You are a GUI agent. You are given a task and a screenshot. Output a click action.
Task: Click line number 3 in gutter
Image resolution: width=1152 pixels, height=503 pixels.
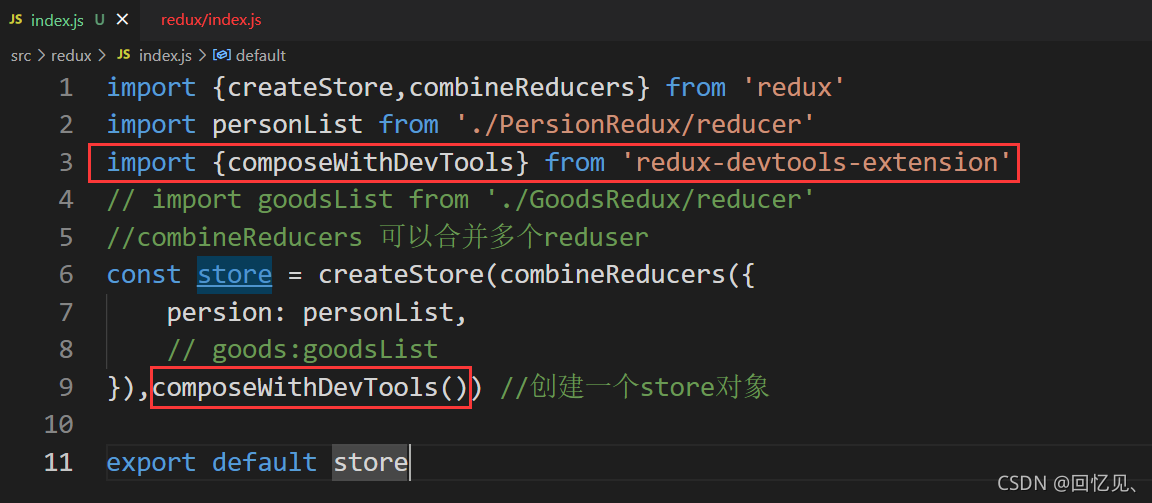(66, 163)
